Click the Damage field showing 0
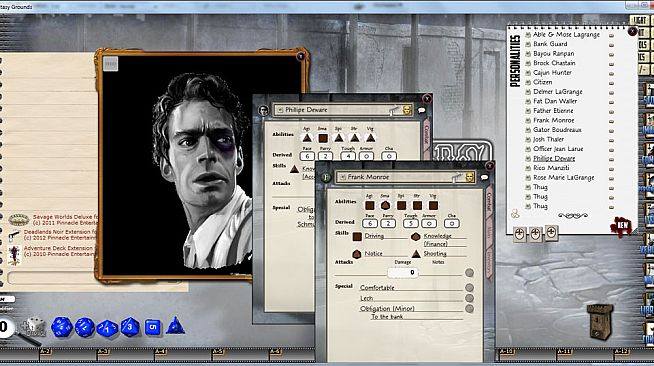This screenshot has width=654, height=366. (x=402, y=273)
